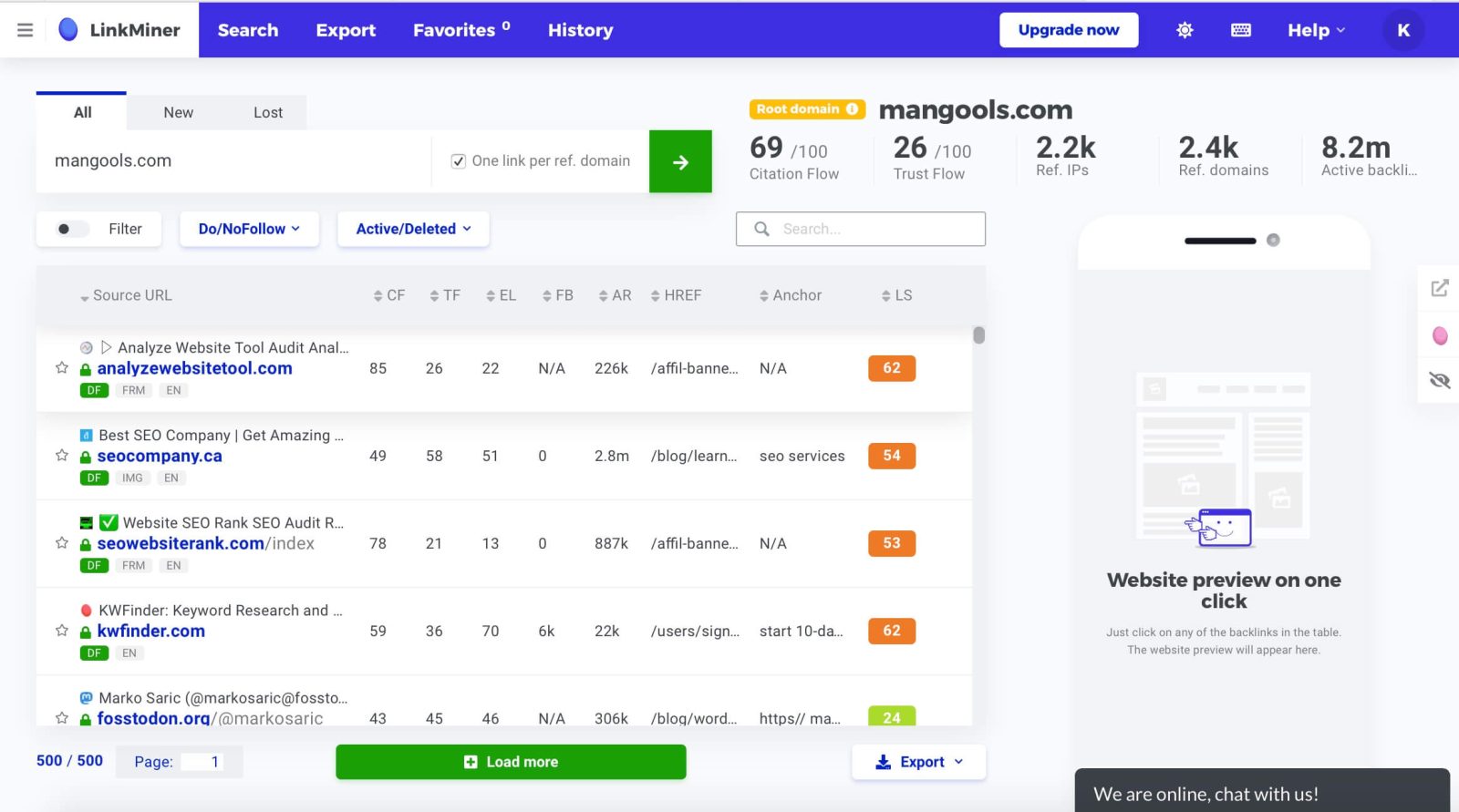
Task: Open the hamburger menu icon
Action: pos(26,30)
